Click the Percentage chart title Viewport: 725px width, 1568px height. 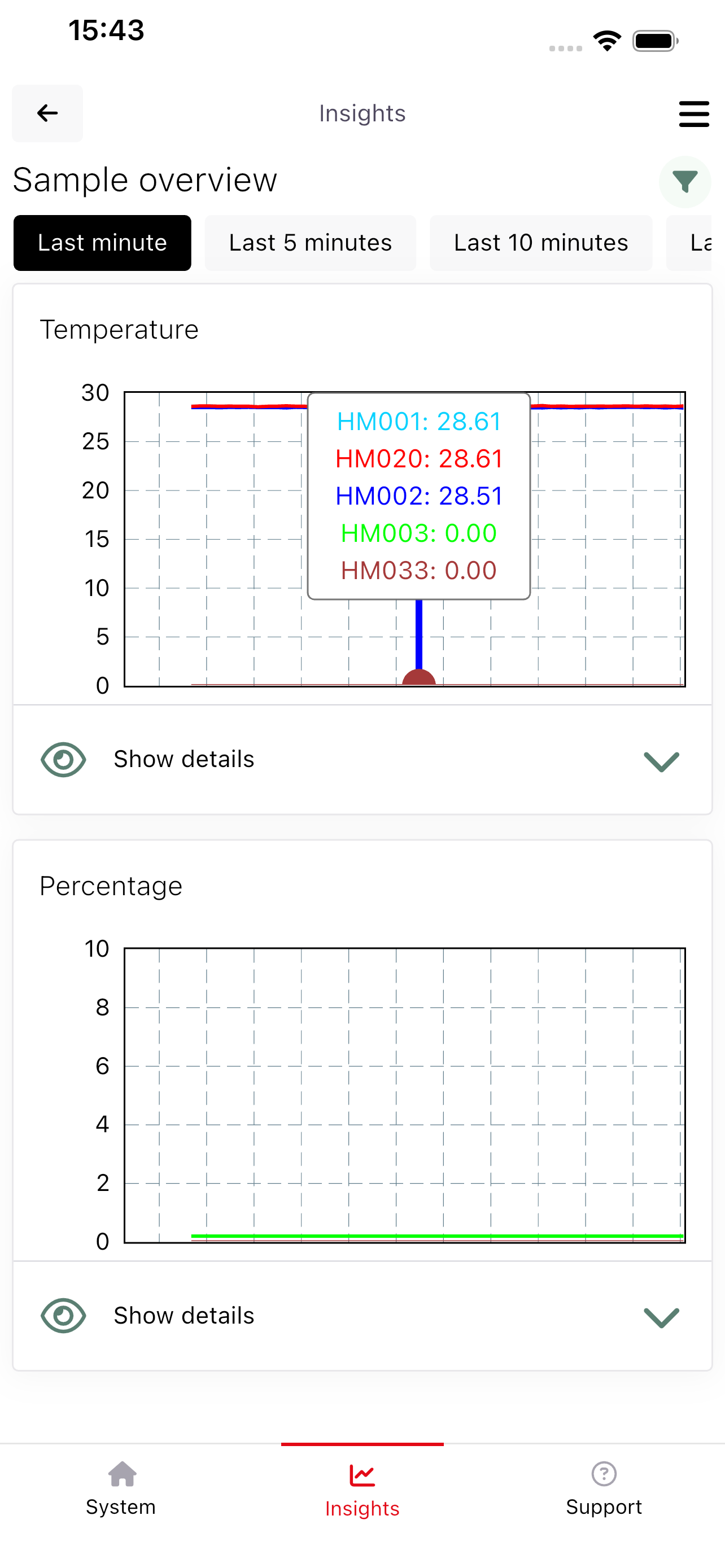click(111, 886)
